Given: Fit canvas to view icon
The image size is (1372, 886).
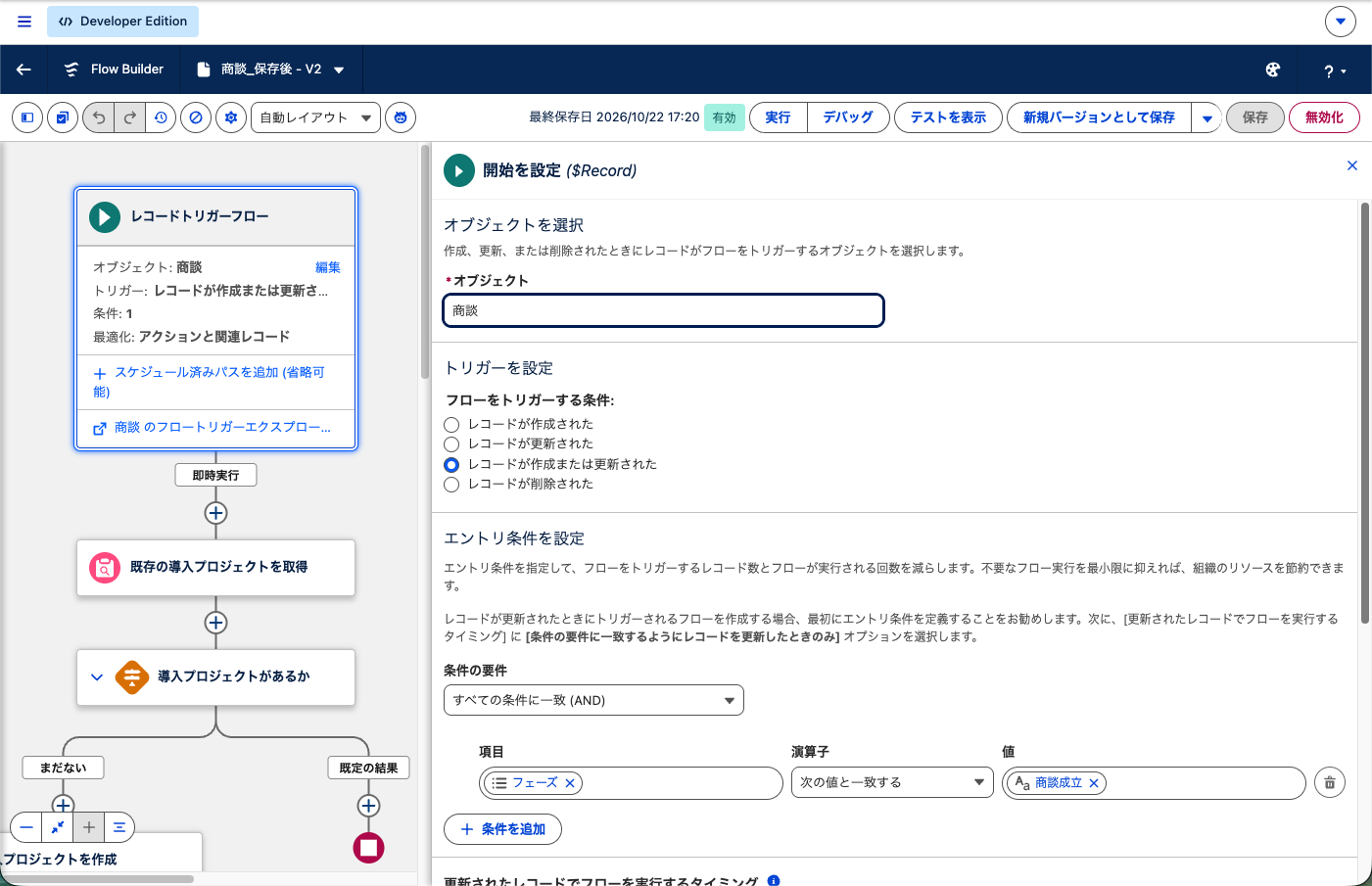Looking at the screenshot, I should [58, 827].
